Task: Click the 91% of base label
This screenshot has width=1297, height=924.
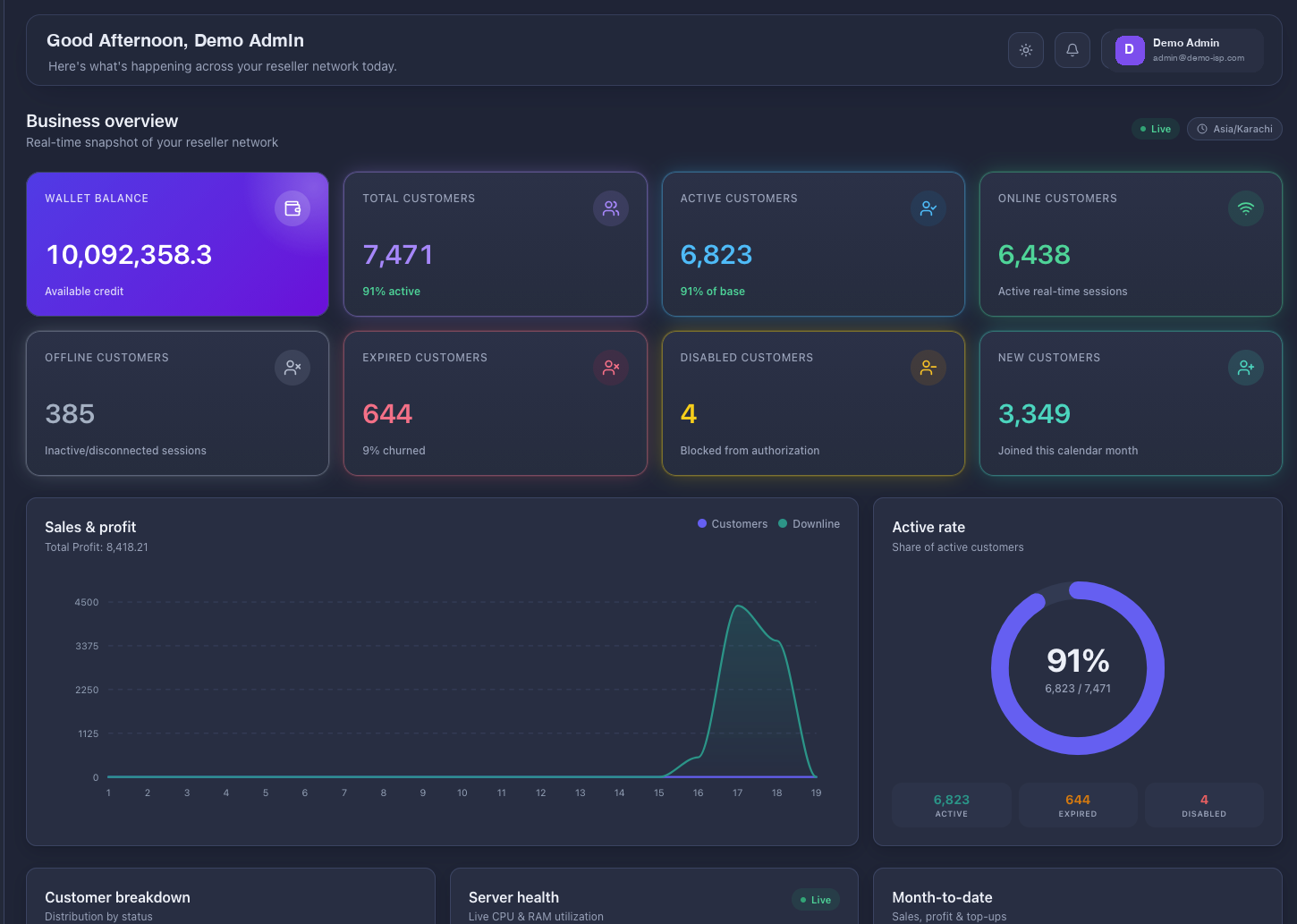Action: (x=712, y=292)
